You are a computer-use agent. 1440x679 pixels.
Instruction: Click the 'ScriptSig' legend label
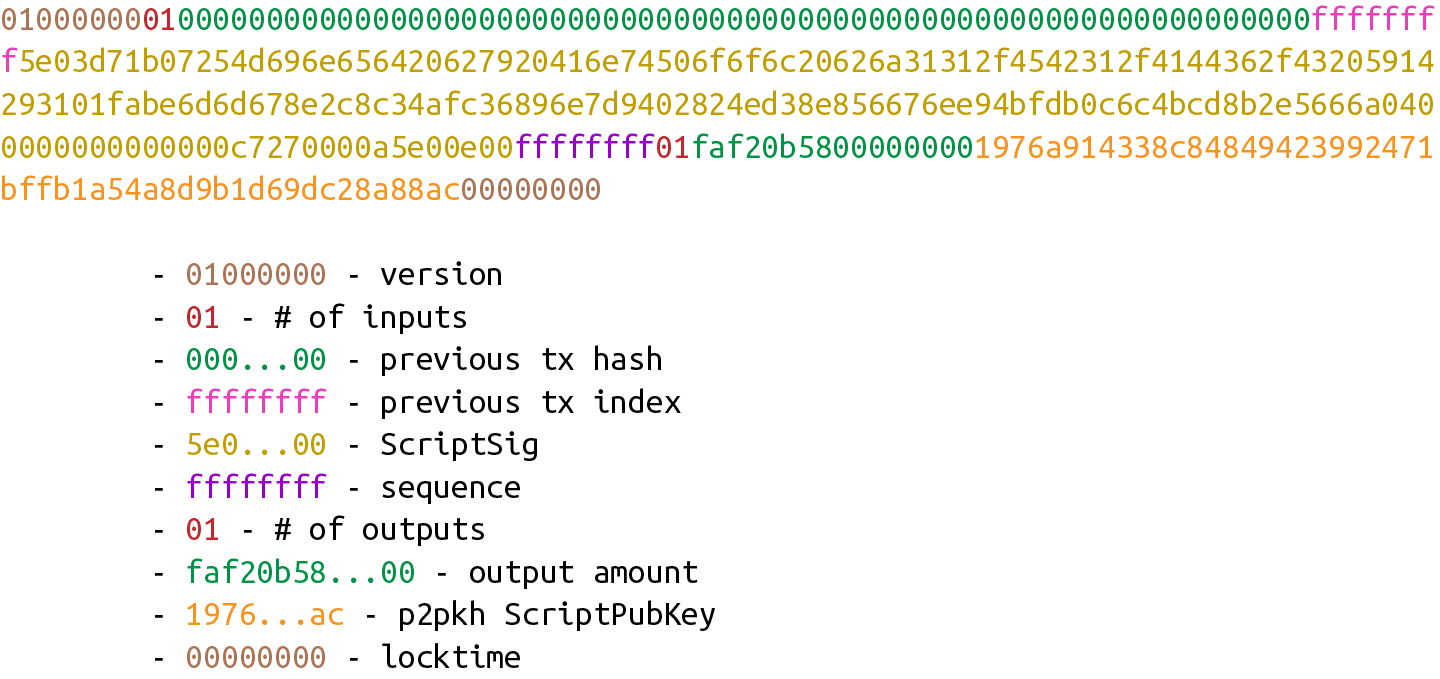click(459, 445)
